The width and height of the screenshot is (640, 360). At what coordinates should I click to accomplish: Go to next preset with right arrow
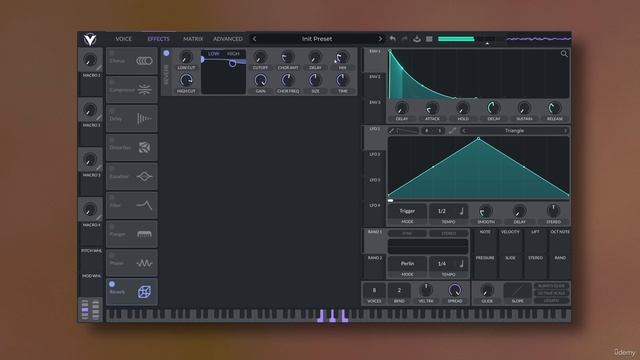click(380, 39)
